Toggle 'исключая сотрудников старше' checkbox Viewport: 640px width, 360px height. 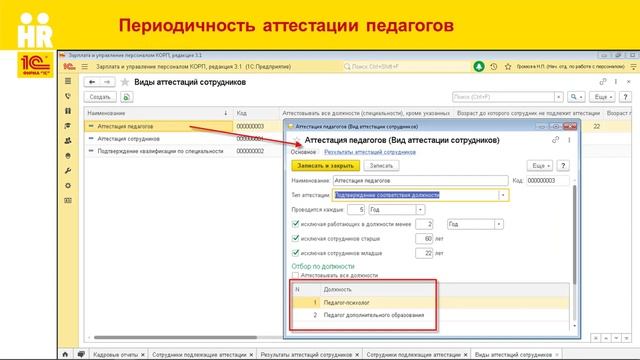(x=296, y=238)
